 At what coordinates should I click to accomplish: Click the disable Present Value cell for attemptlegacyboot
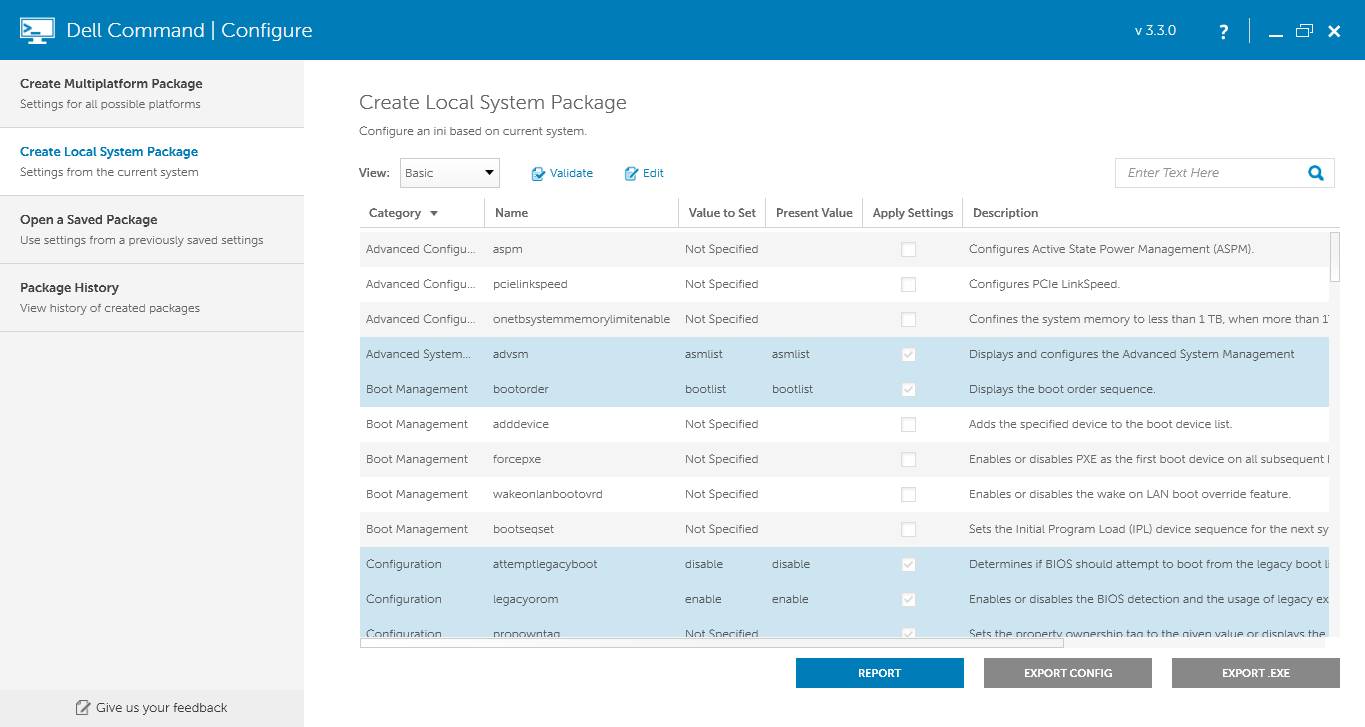pos(791,564)
